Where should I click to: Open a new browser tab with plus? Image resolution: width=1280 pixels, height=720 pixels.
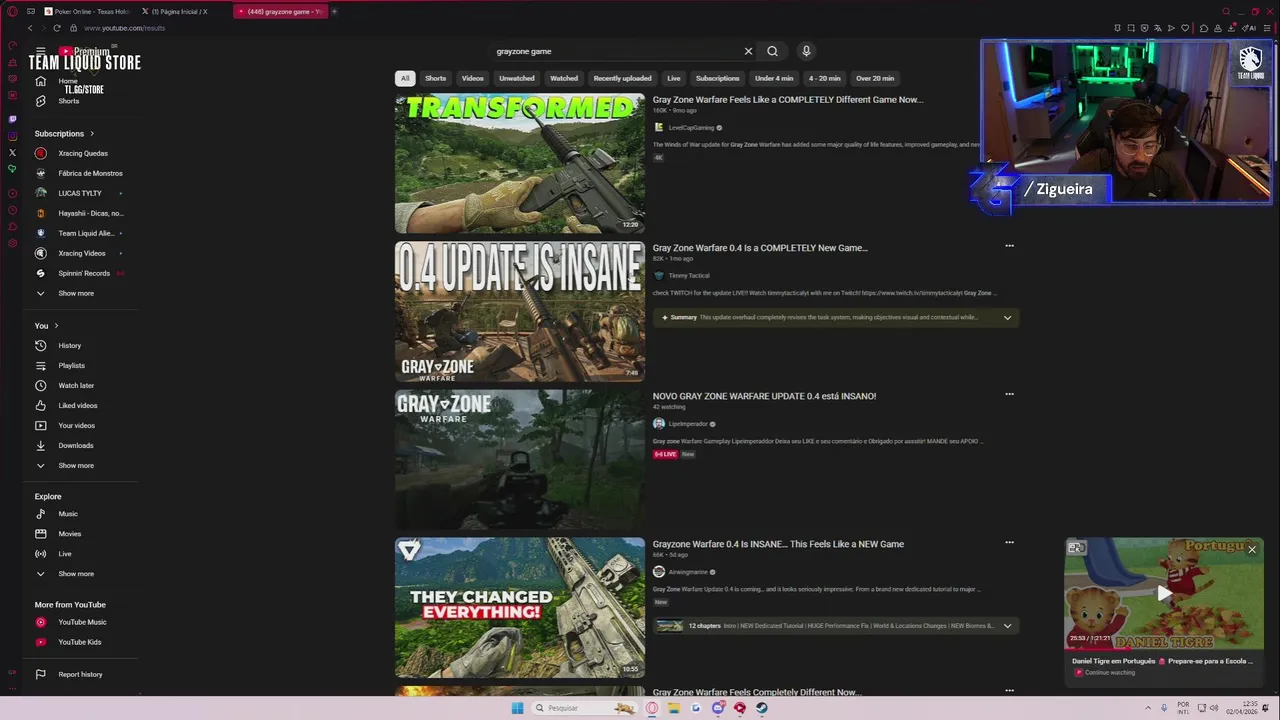[334, 11]
